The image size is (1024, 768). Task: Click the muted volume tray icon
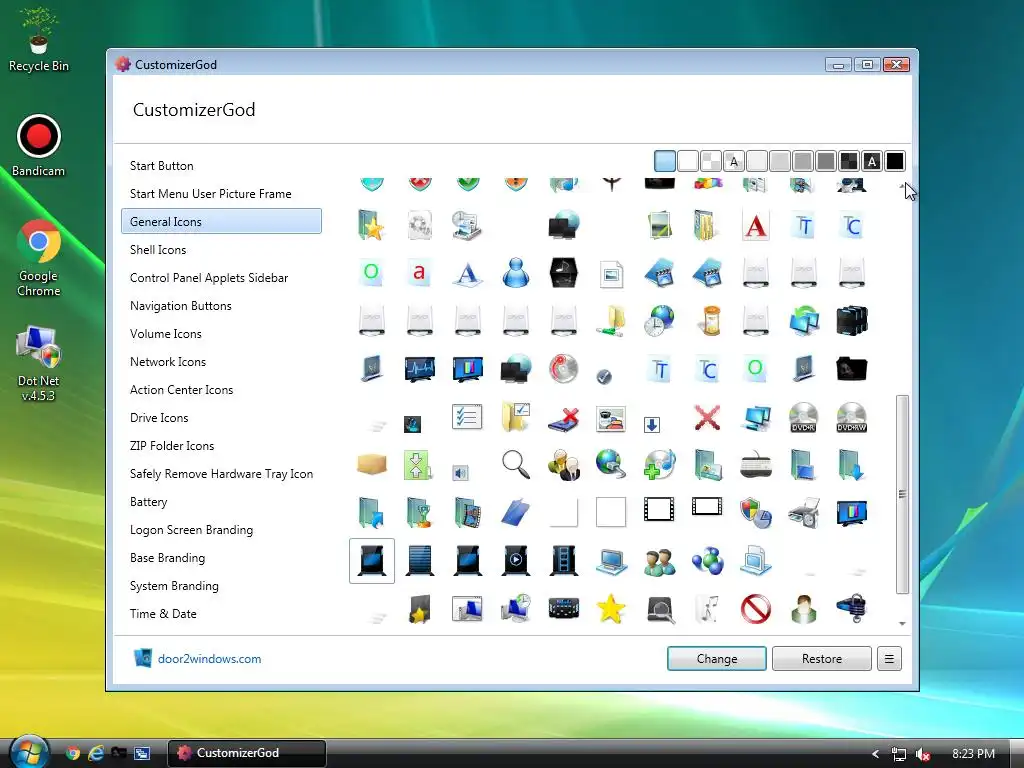pyautogui.click(x=923, y=754)
